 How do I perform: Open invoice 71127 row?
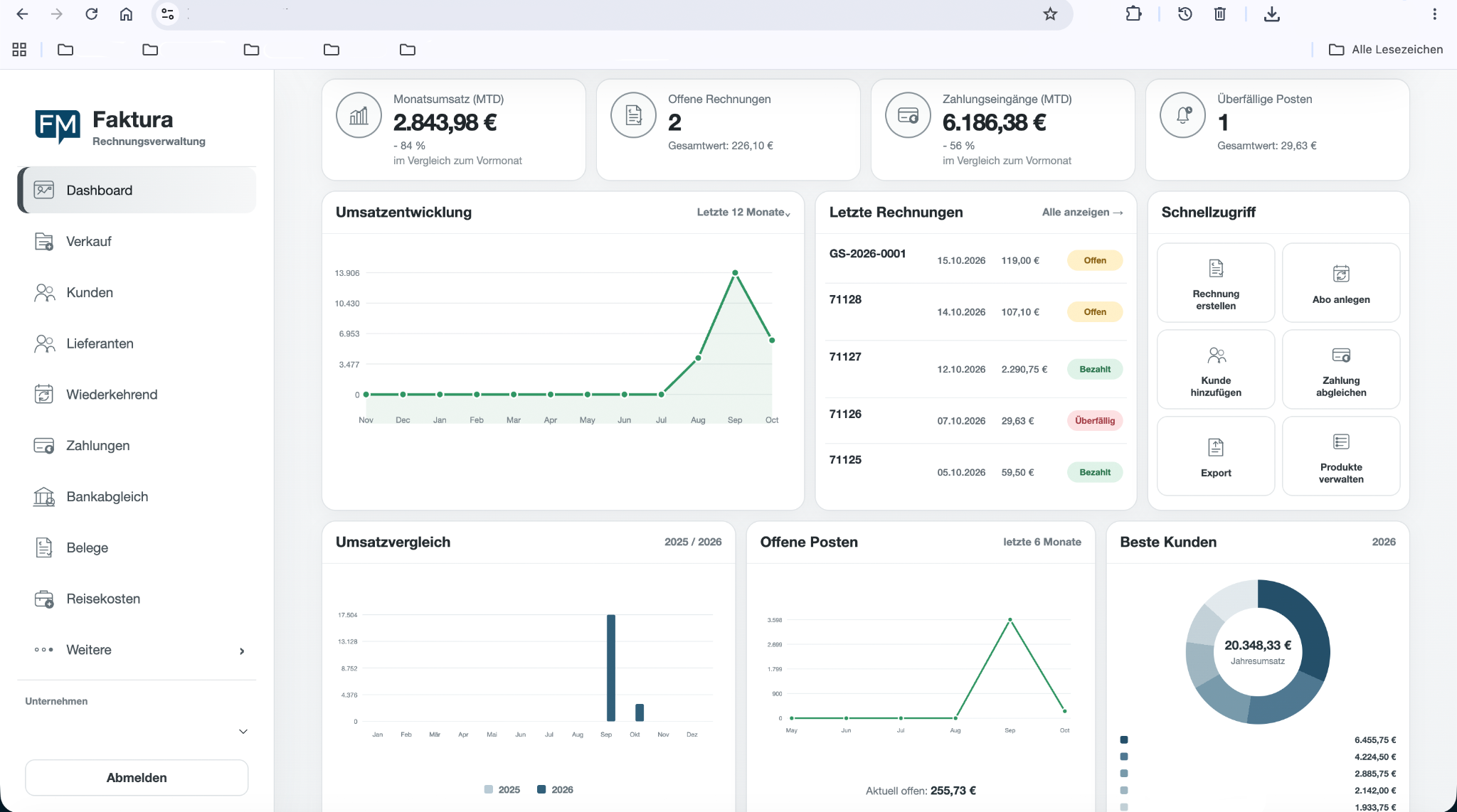[975, 369]
